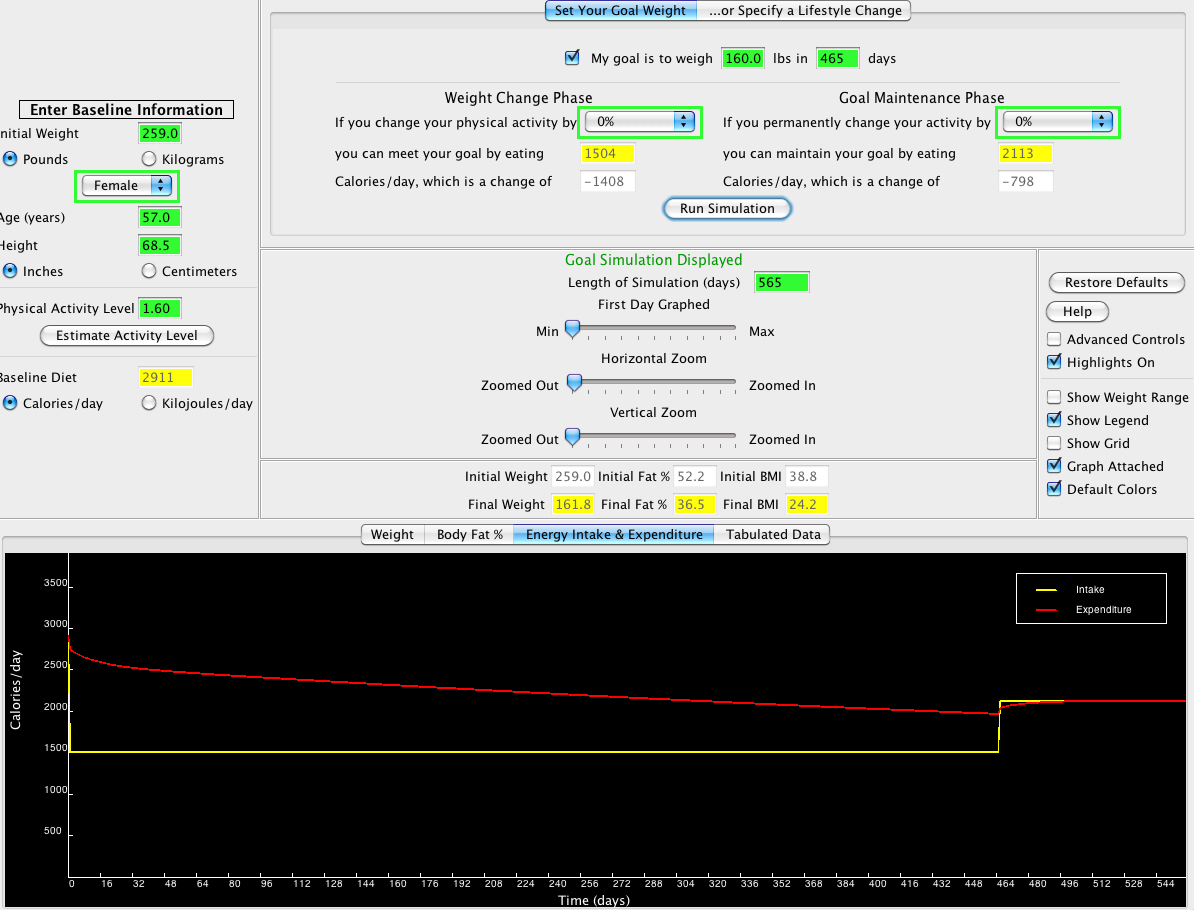Toggle the Highlights On checkbox
The width and height of the screenshot is (1194, 910).
[x=1054, y=362]
